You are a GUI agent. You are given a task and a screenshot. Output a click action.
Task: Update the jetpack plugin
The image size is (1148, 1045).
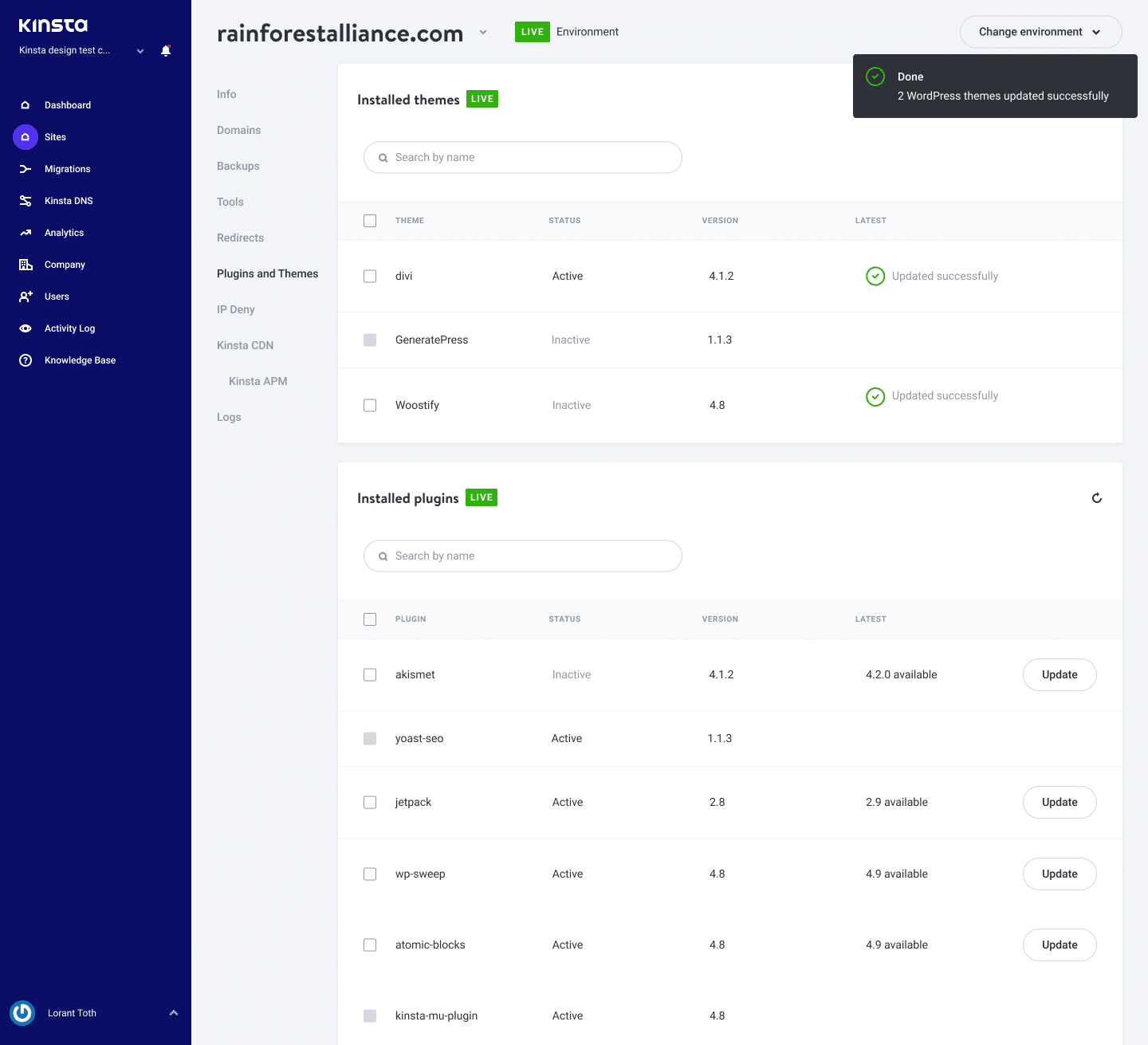click(x=1060, y=803)
